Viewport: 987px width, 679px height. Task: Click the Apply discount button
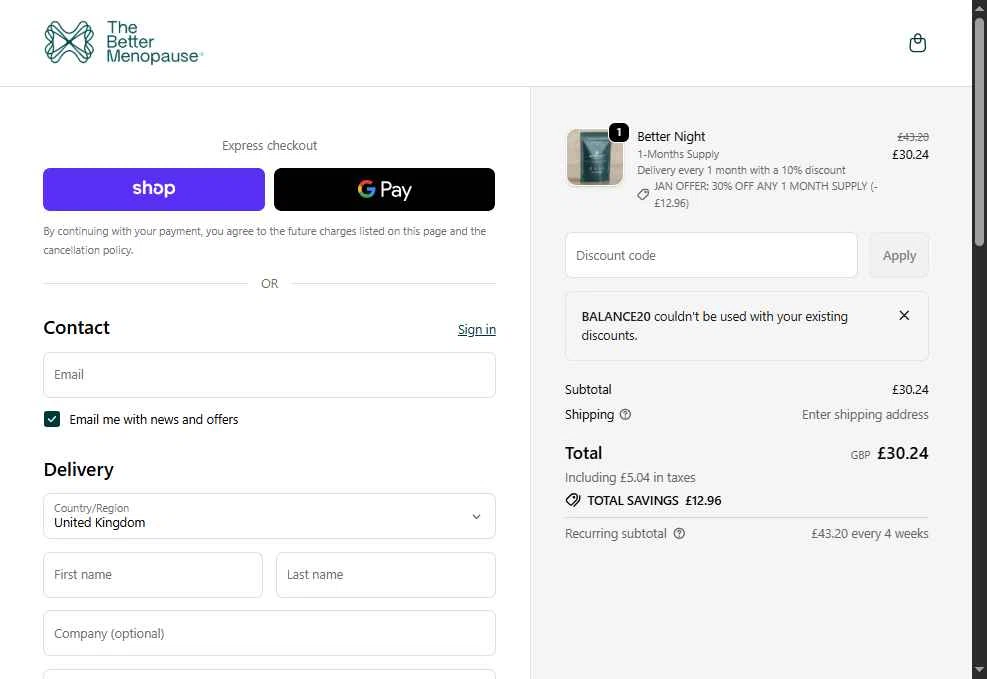point(899,255)
